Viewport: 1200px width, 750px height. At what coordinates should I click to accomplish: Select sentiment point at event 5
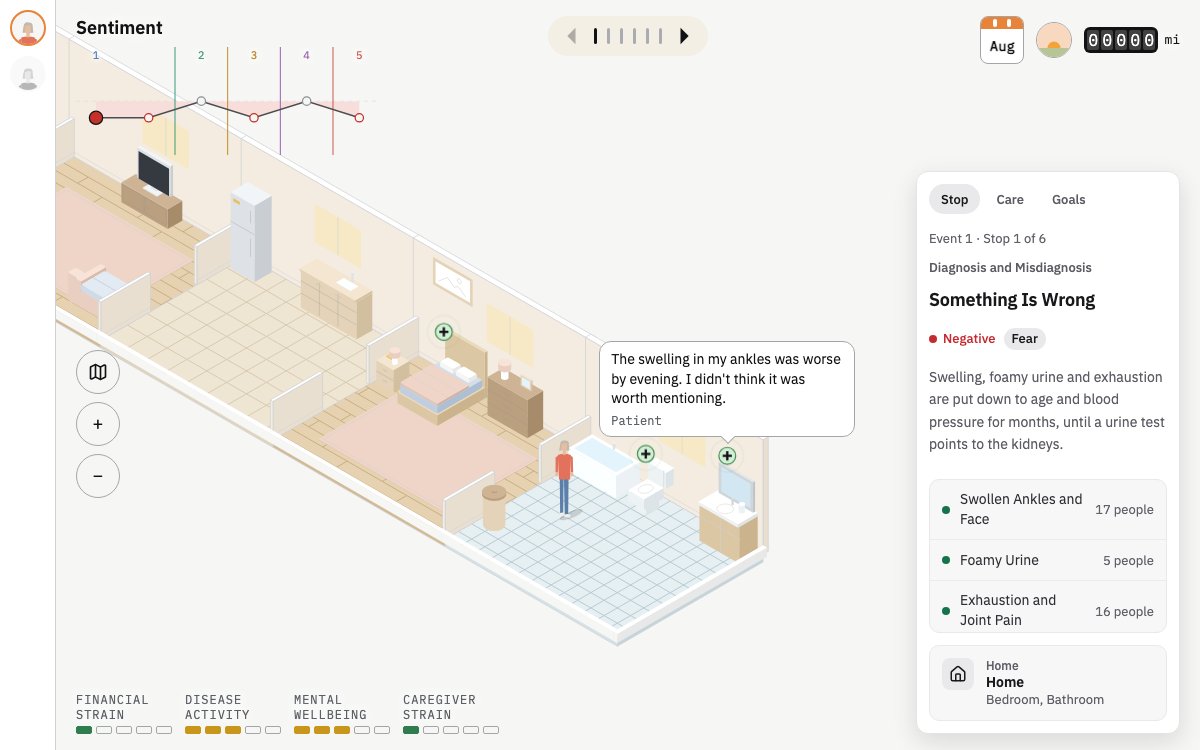pos(359,118)
